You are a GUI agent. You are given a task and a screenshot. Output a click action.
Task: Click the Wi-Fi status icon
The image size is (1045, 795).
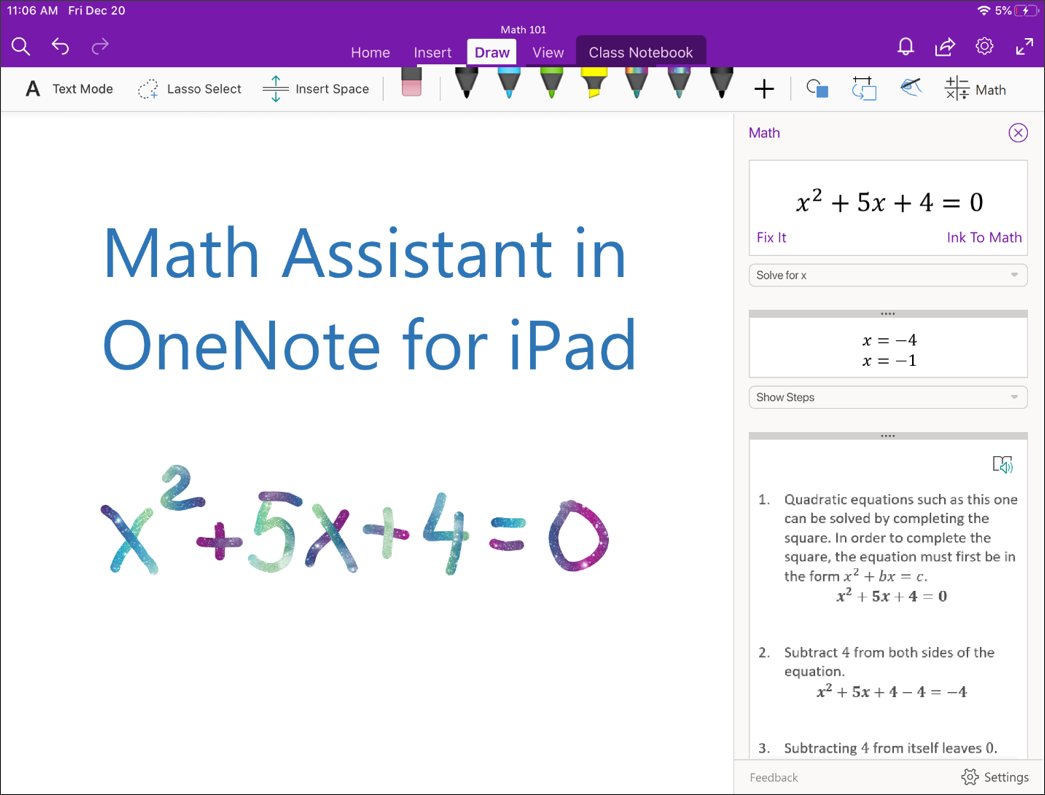pyautogui.click(x=984, y=11)
